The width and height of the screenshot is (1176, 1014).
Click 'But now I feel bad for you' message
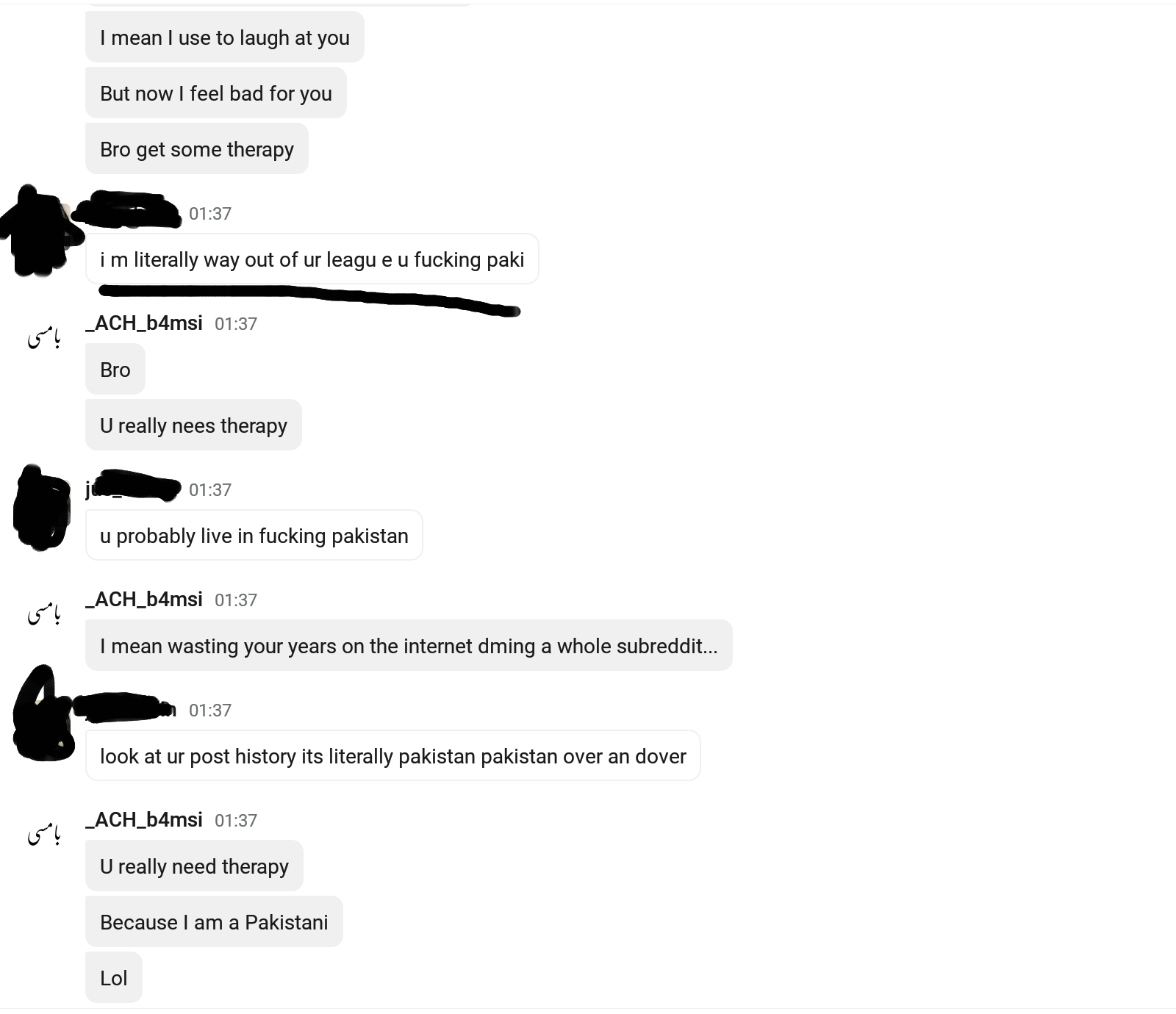click(216, 93)
